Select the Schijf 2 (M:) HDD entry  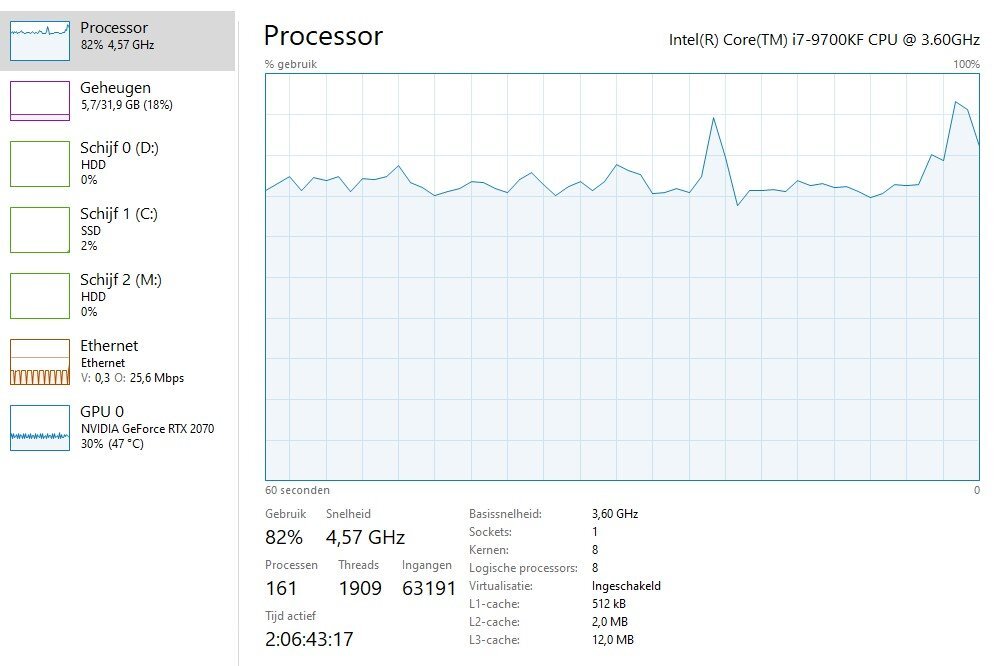120,280
